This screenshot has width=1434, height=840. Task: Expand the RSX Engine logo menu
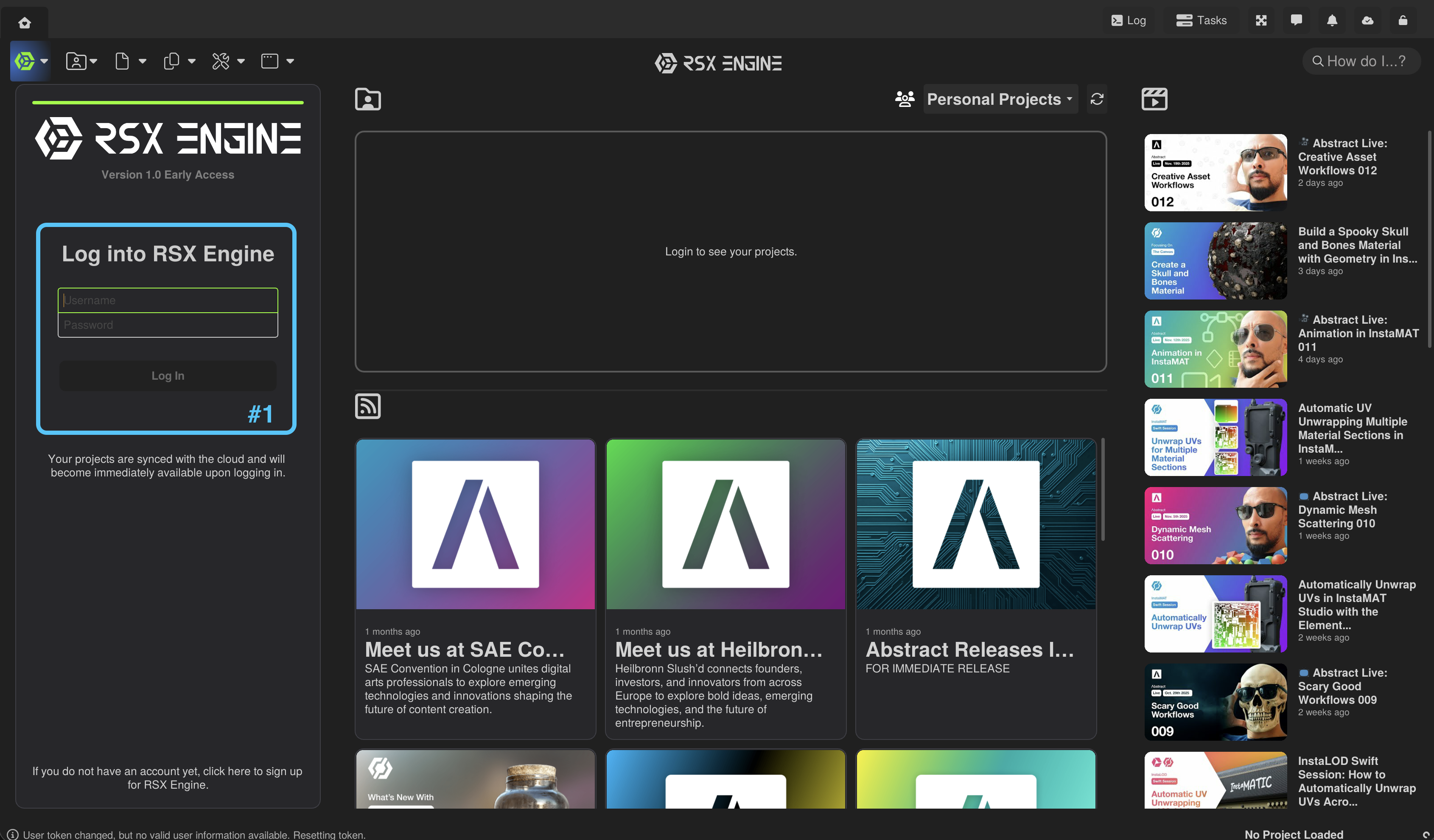[x=31, y=61]
